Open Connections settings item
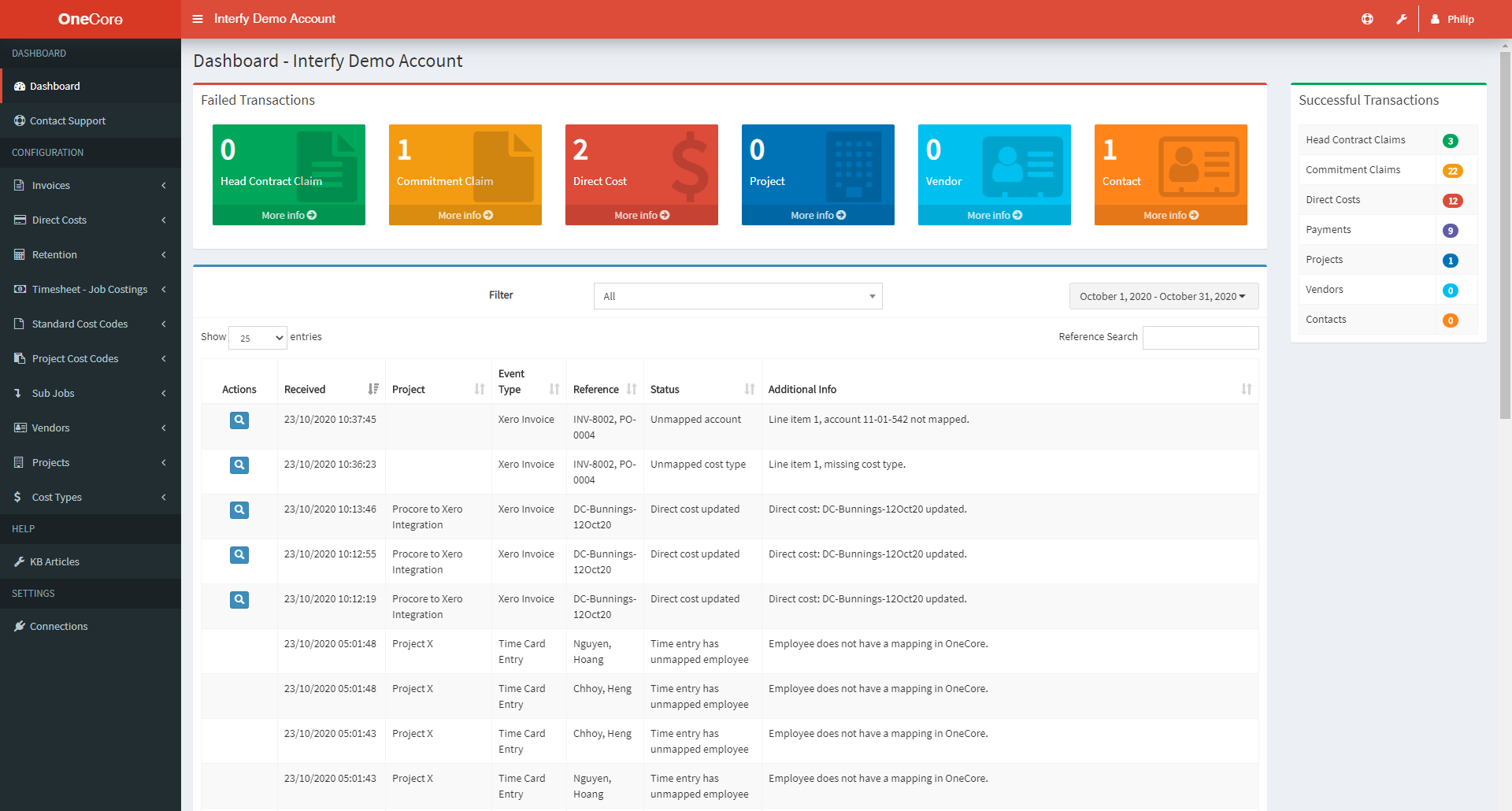1512x811 pixels. pos(91,626)
